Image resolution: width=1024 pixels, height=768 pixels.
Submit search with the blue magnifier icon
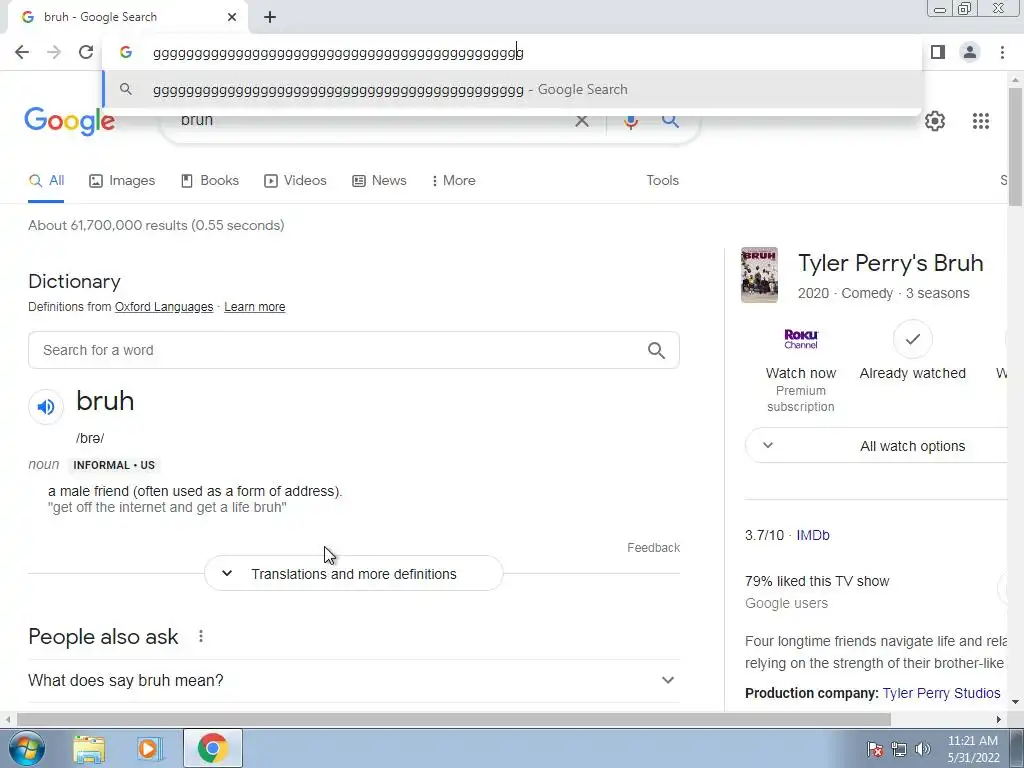point(670,121)
